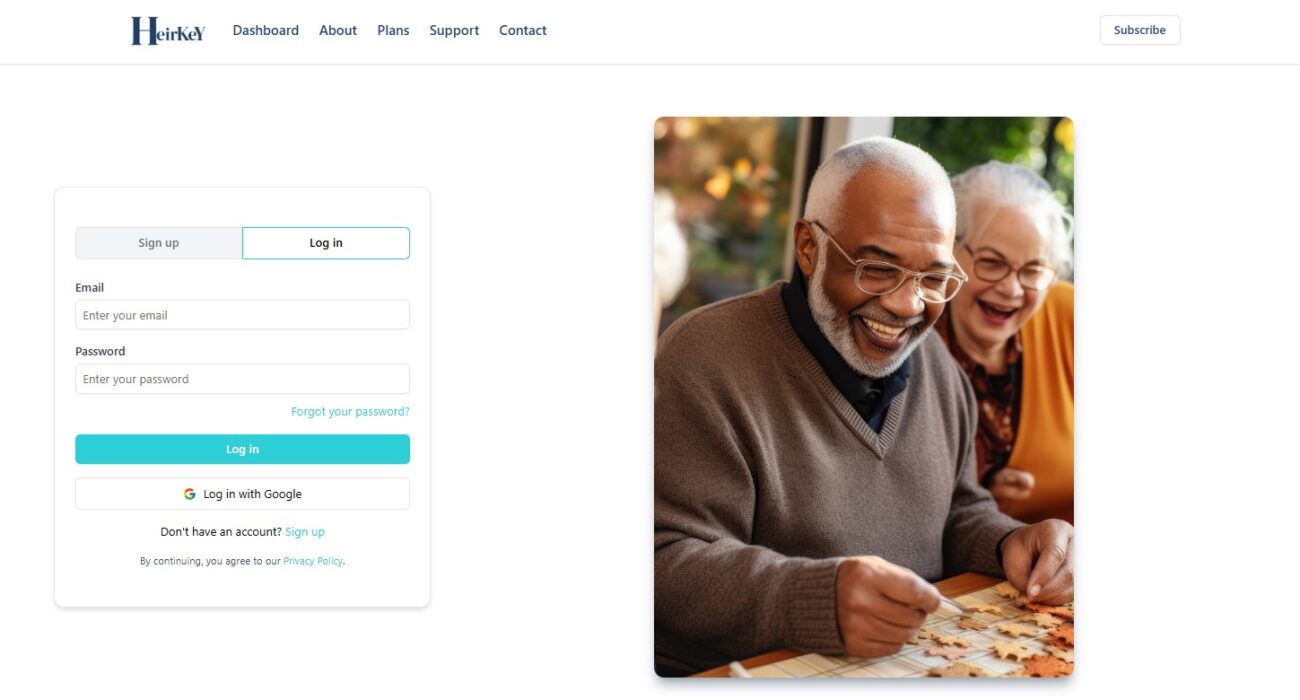This screenshot has width=1300, height=700.
Task: Select the Log in tab
Action: (326, 243)
